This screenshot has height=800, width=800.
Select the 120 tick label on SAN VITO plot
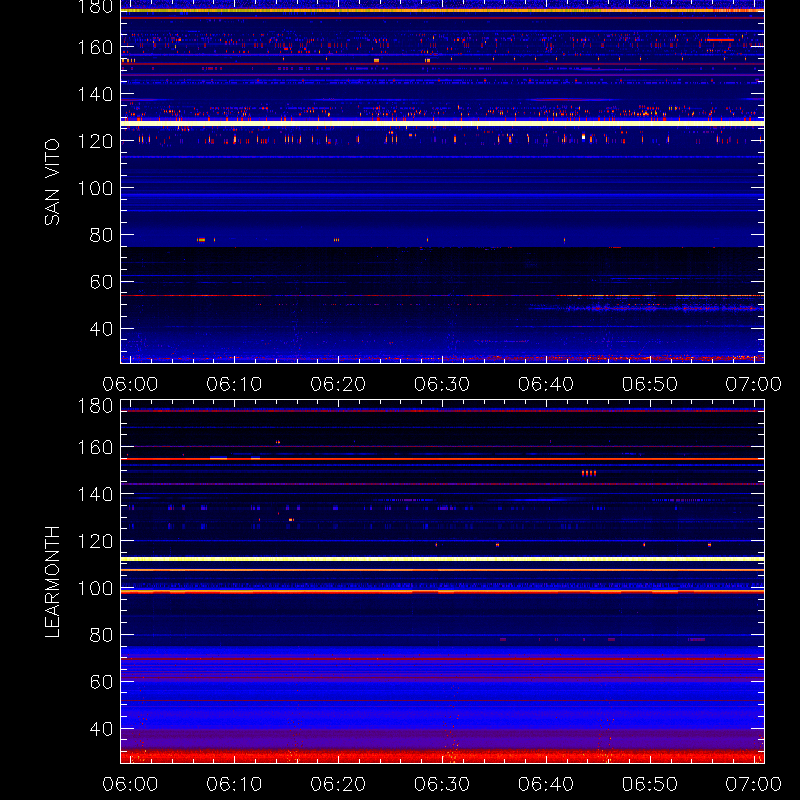(95, 141)
